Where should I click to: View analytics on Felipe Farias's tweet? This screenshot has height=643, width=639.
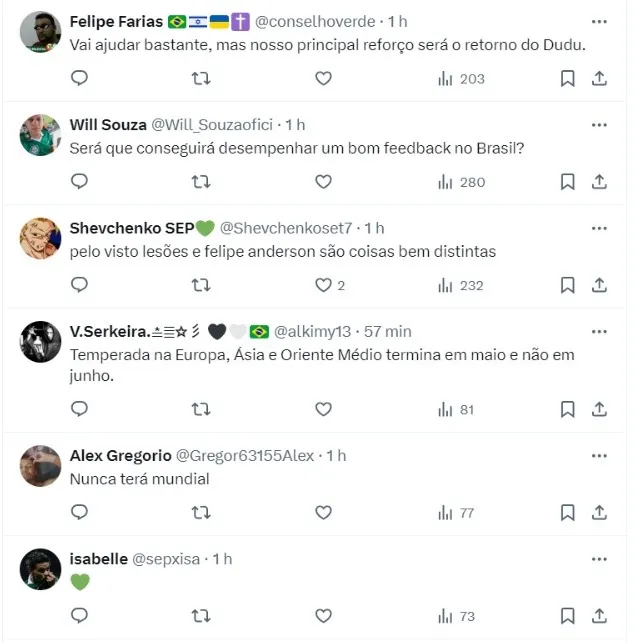click(461, 78)
